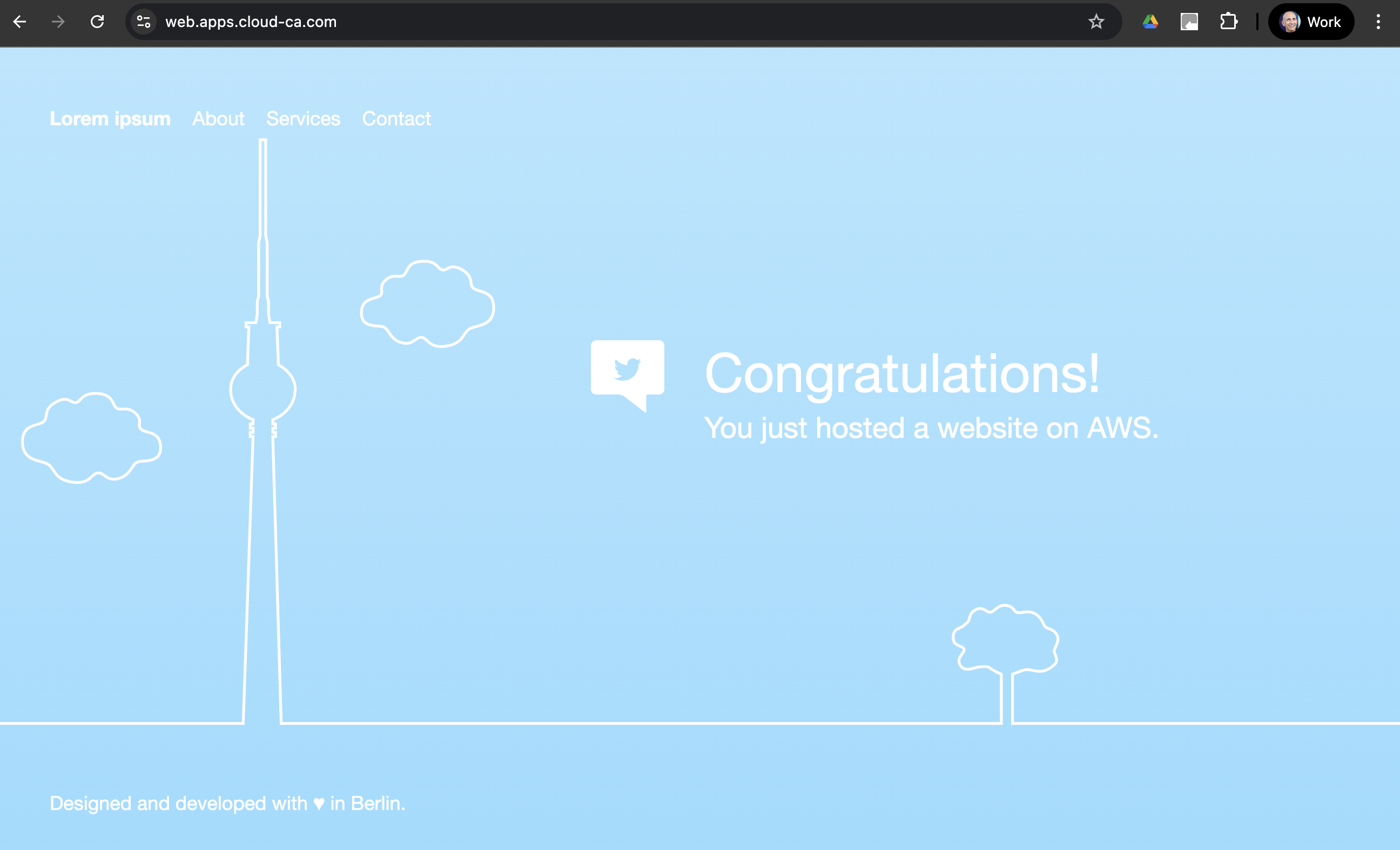This screenshot has width=1400, height=850.
Task: Click the back navigation arrow
Action: [21, 22]
